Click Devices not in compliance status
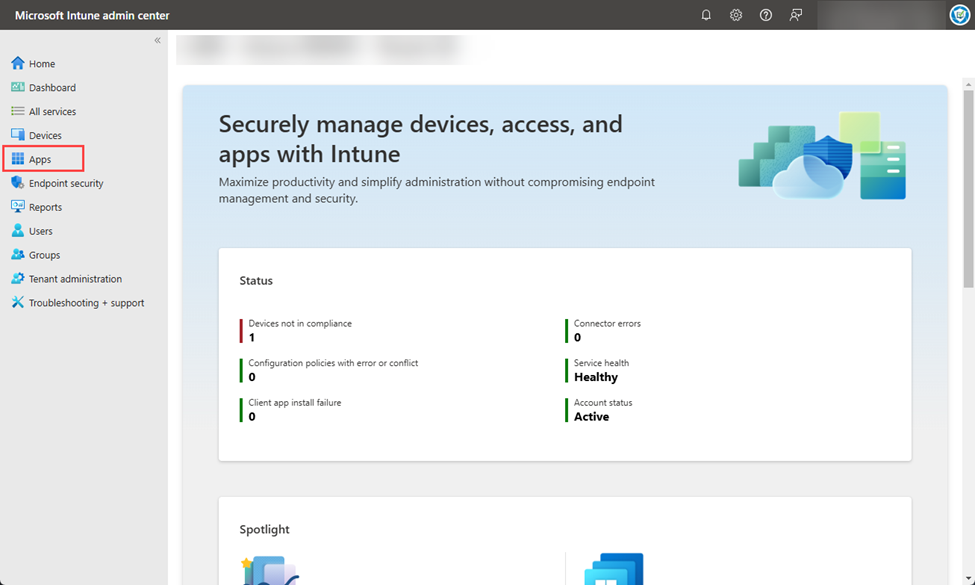 point(299,330)
